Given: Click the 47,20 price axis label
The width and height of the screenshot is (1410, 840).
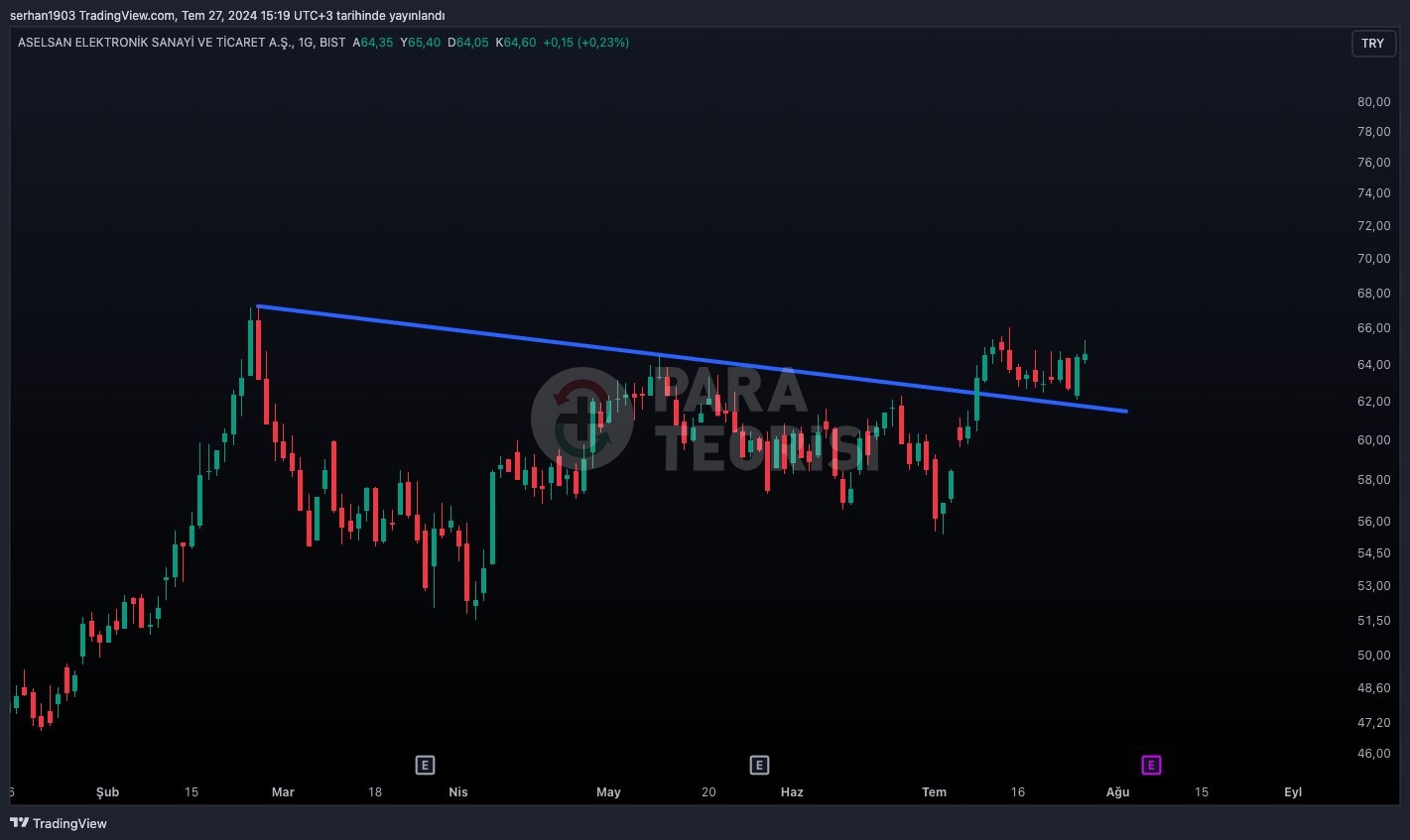Looking at the screenshot, I should pyautogui.click(x=1373, y=723).
